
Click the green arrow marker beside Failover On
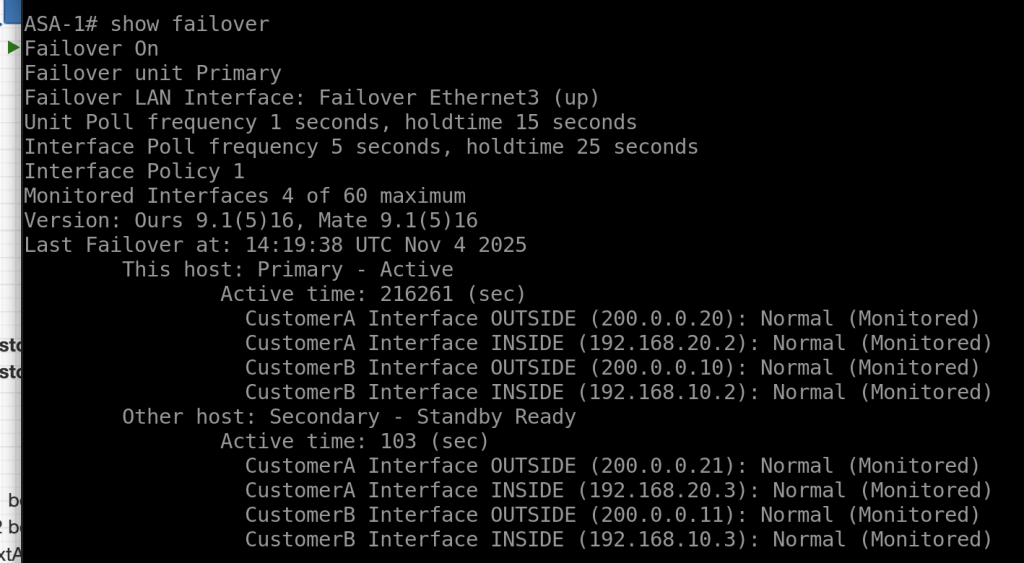[x=13, y=48]
